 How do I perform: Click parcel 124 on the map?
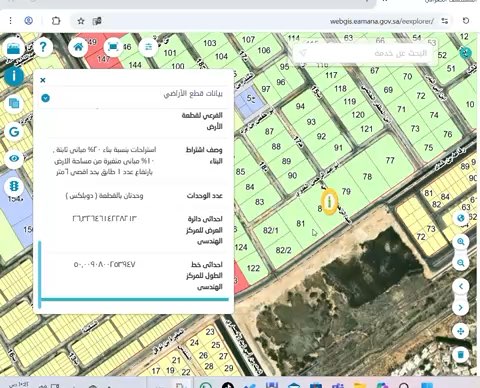point(241,247)
